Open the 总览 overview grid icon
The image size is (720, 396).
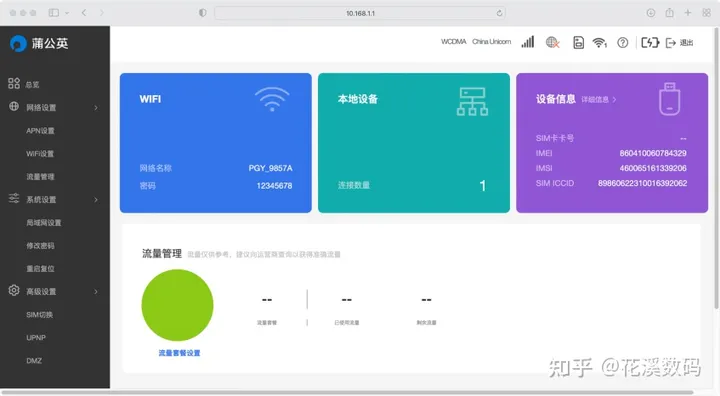(x=14, y=83)
